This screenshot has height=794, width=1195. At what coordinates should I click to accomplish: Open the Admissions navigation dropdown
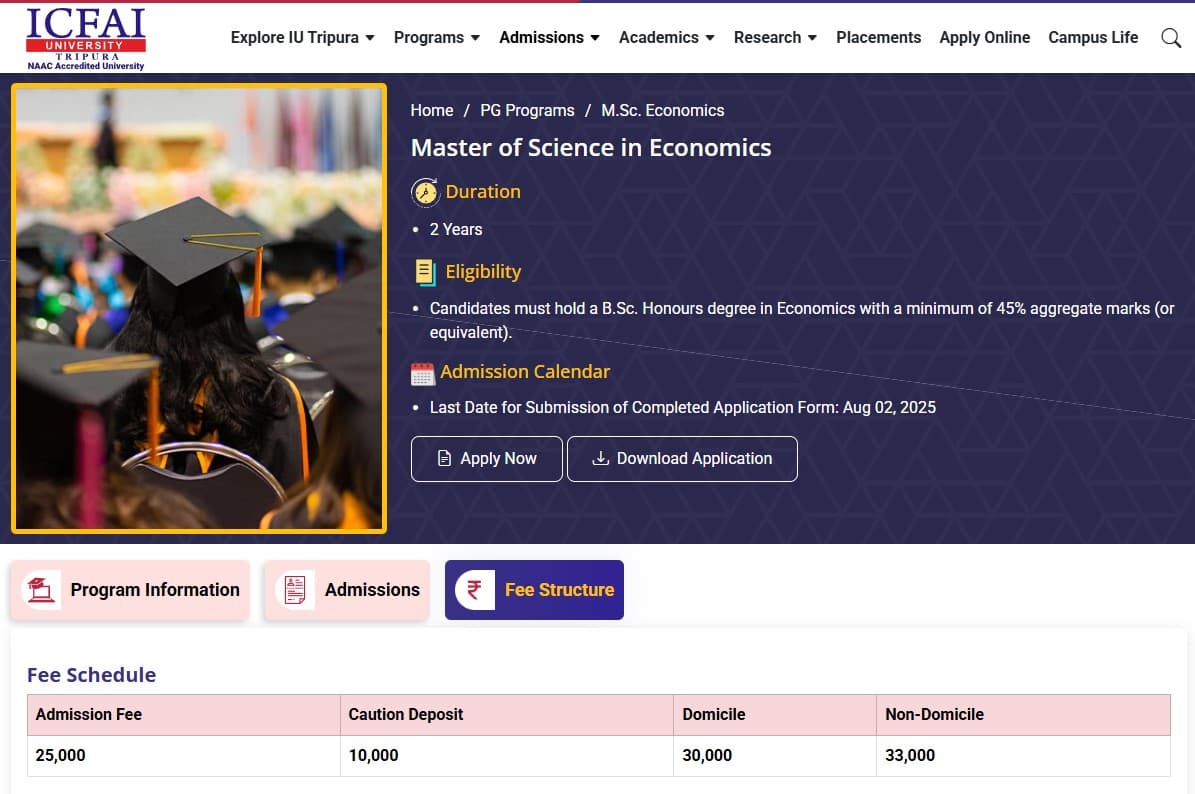549,37
